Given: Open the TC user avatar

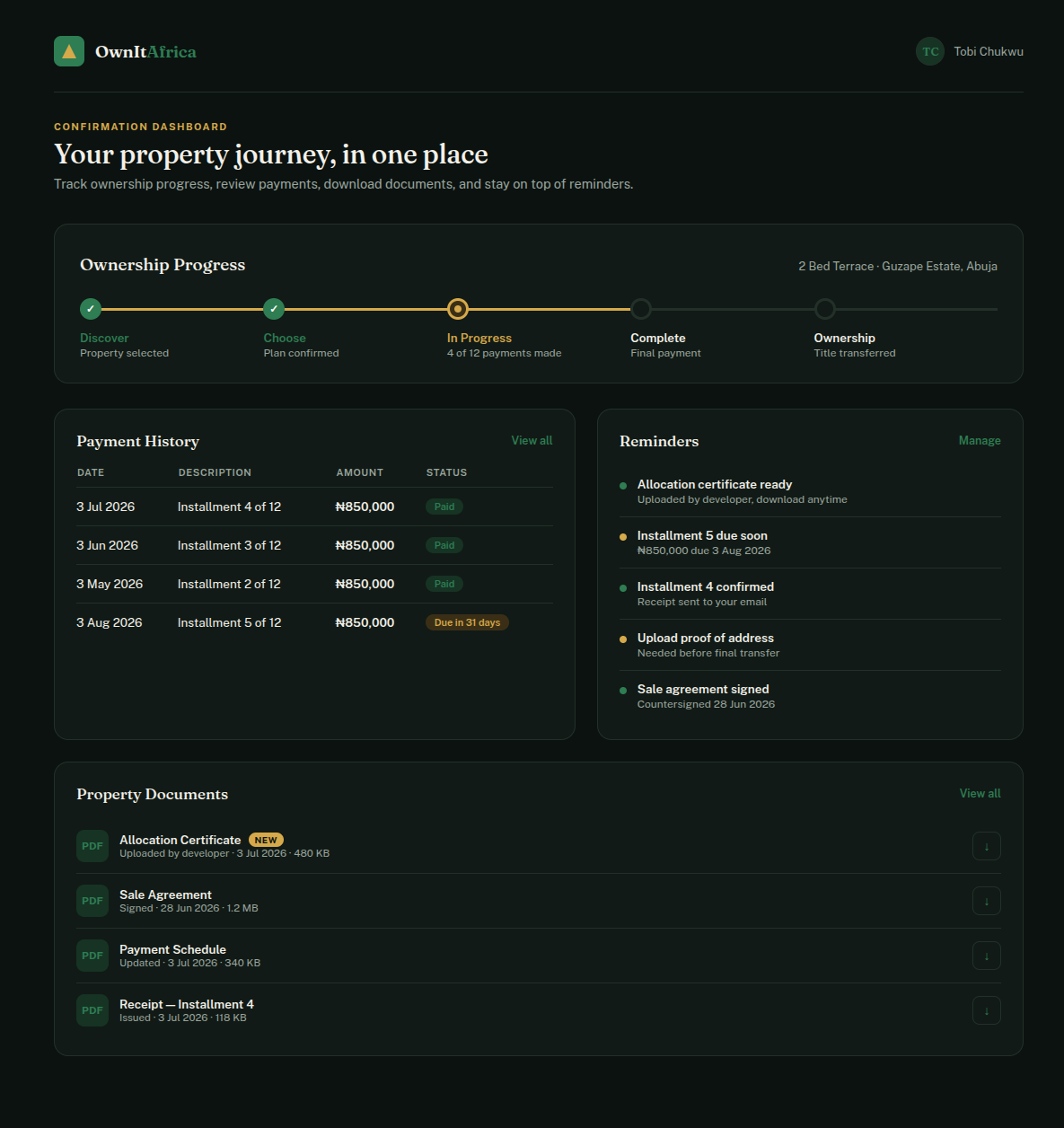Looking at the screenshot, I should tap(930, 51).
